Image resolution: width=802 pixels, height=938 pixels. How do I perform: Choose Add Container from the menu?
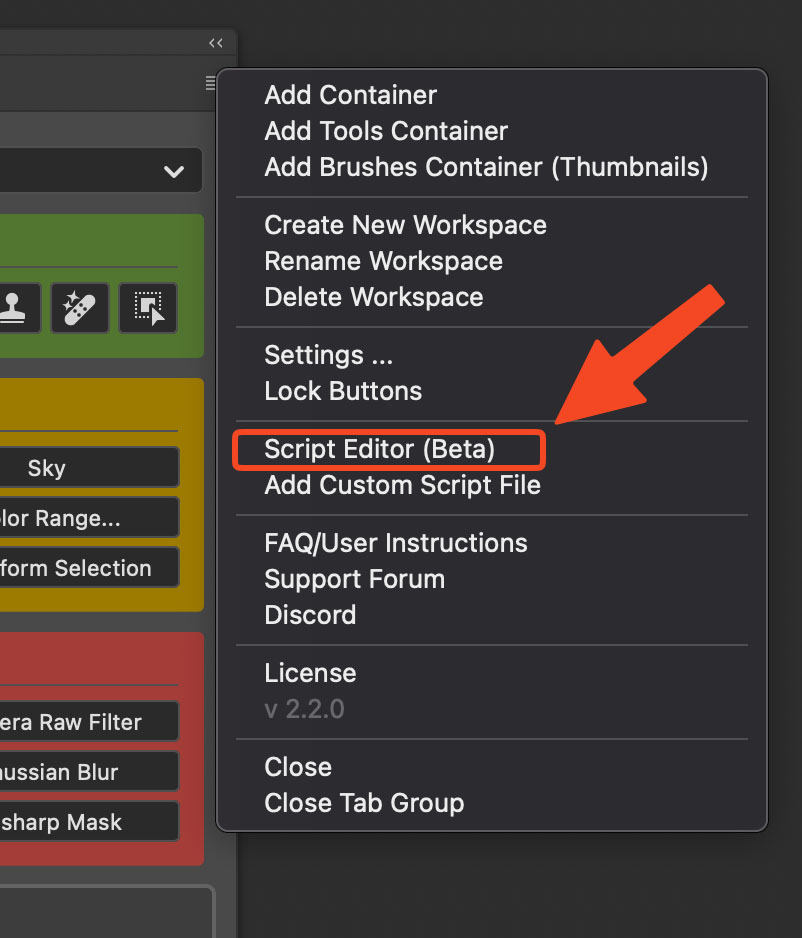click(x=350, y=95)
